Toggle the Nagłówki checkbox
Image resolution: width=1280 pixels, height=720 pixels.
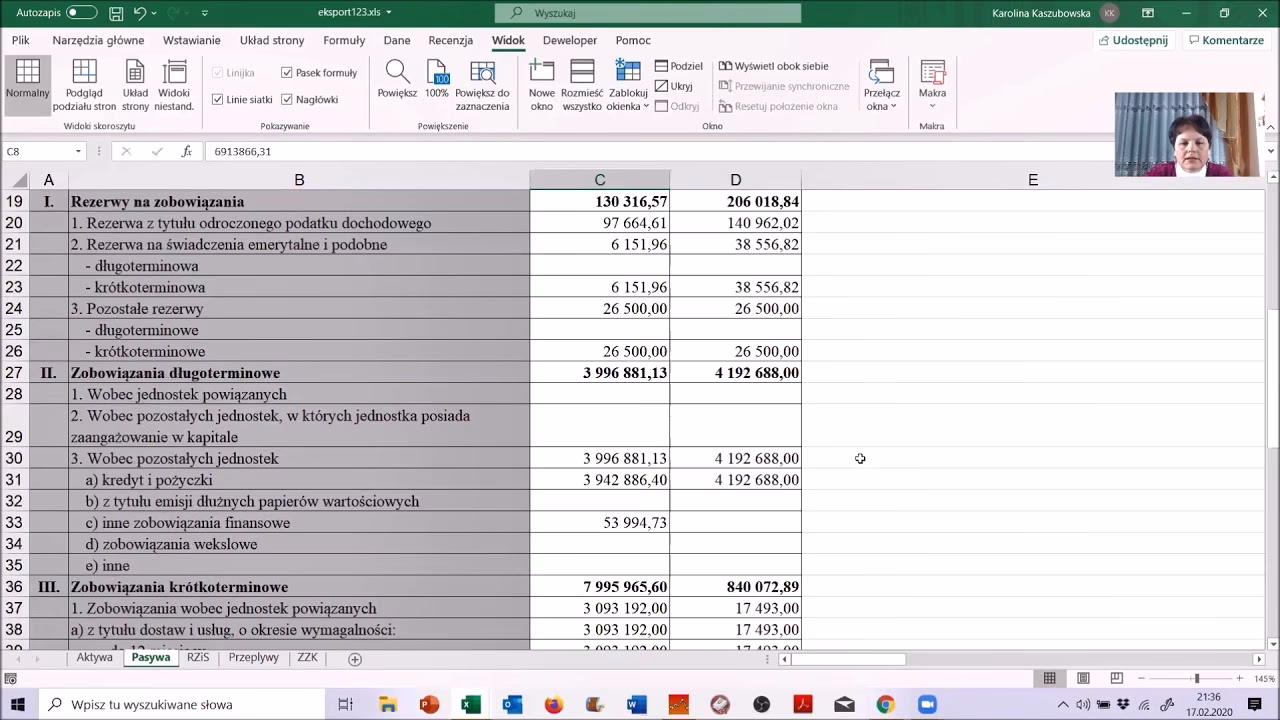point(287,100)
